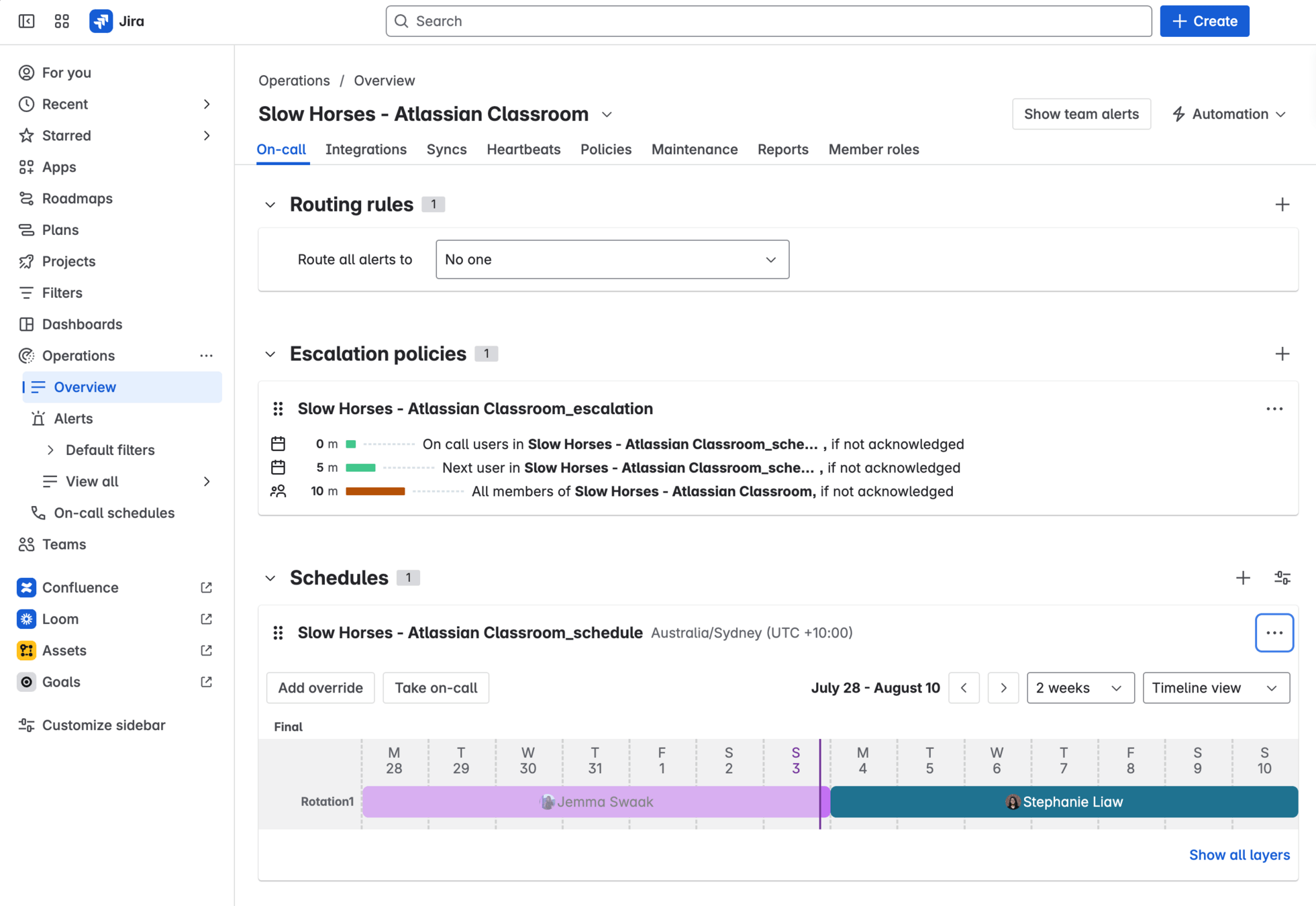This screenshot has width=1316, height=906.
Task: Open schedule settings sliders icon
Action: pos(1282,578)
